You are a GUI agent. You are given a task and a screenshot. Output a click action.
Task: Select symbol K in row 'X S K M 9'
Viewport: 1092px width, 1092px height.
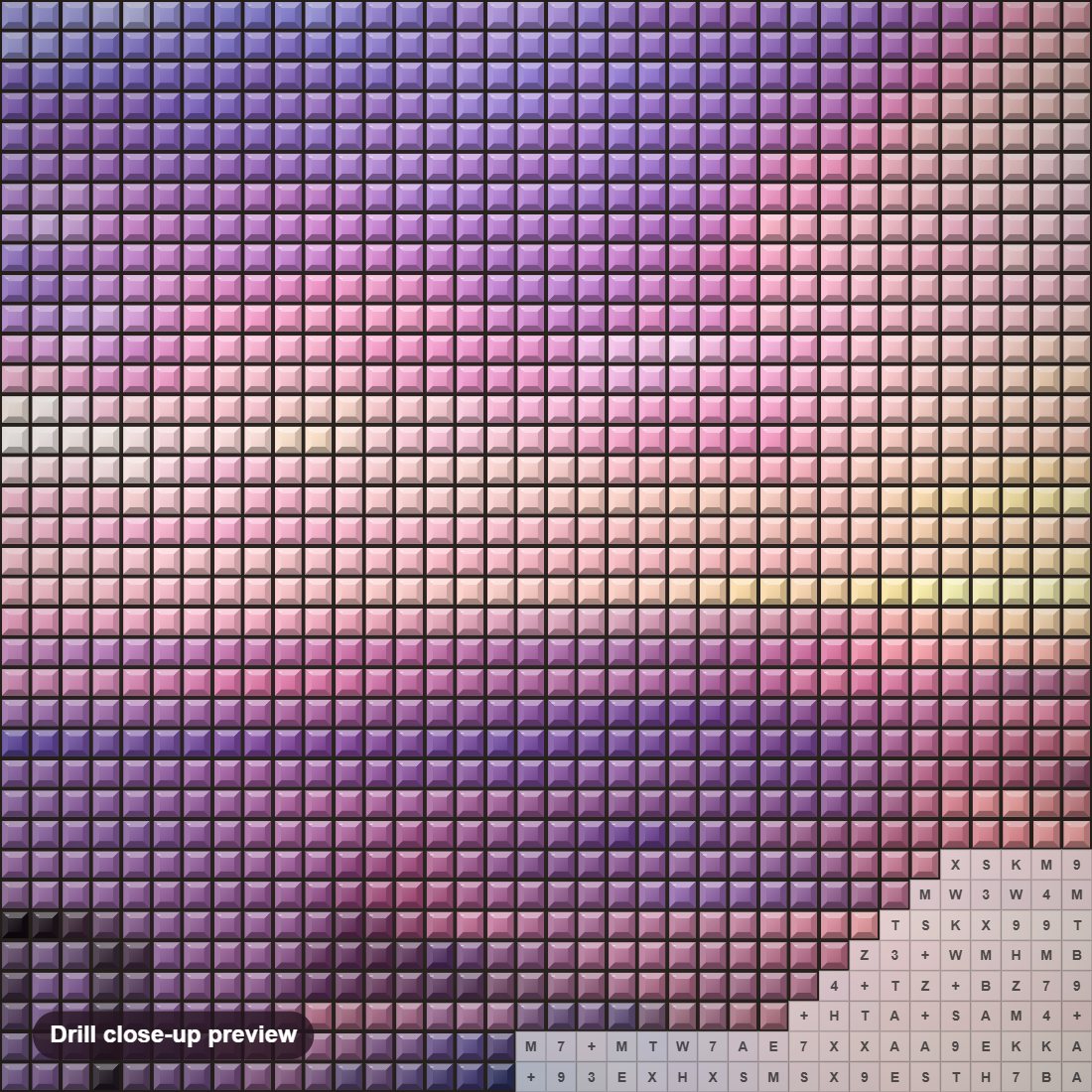(x=1017, y=865)
